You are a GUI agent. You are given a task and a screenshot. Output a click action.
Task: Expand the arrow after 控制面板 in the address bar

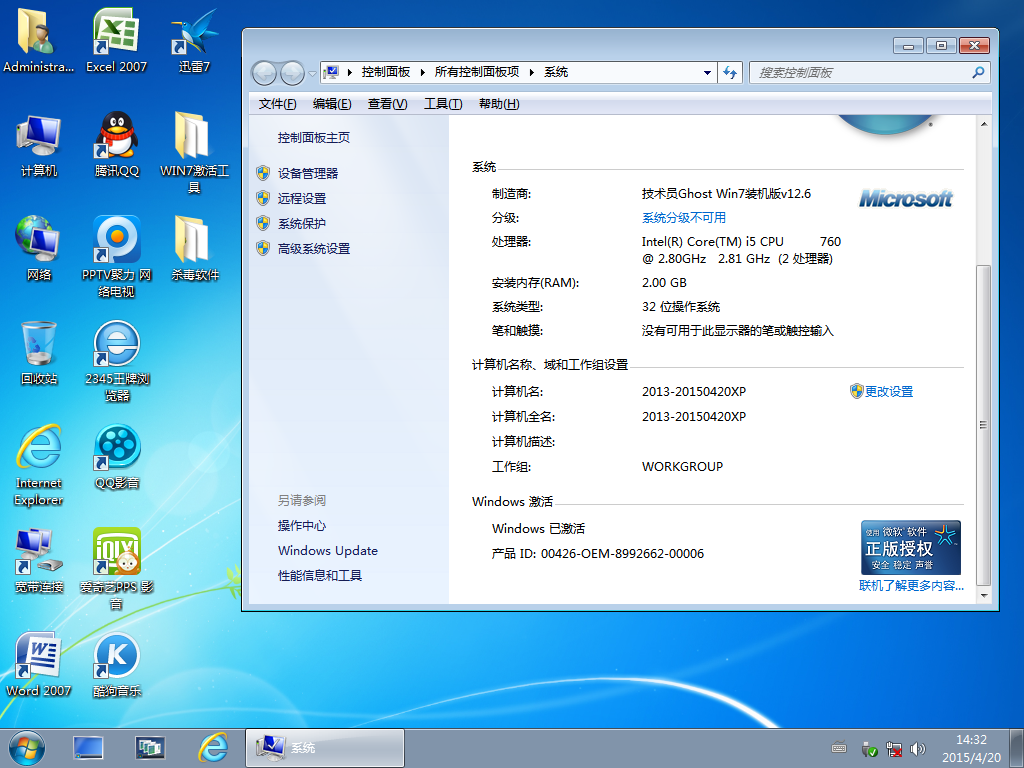(x=423, y=72)
